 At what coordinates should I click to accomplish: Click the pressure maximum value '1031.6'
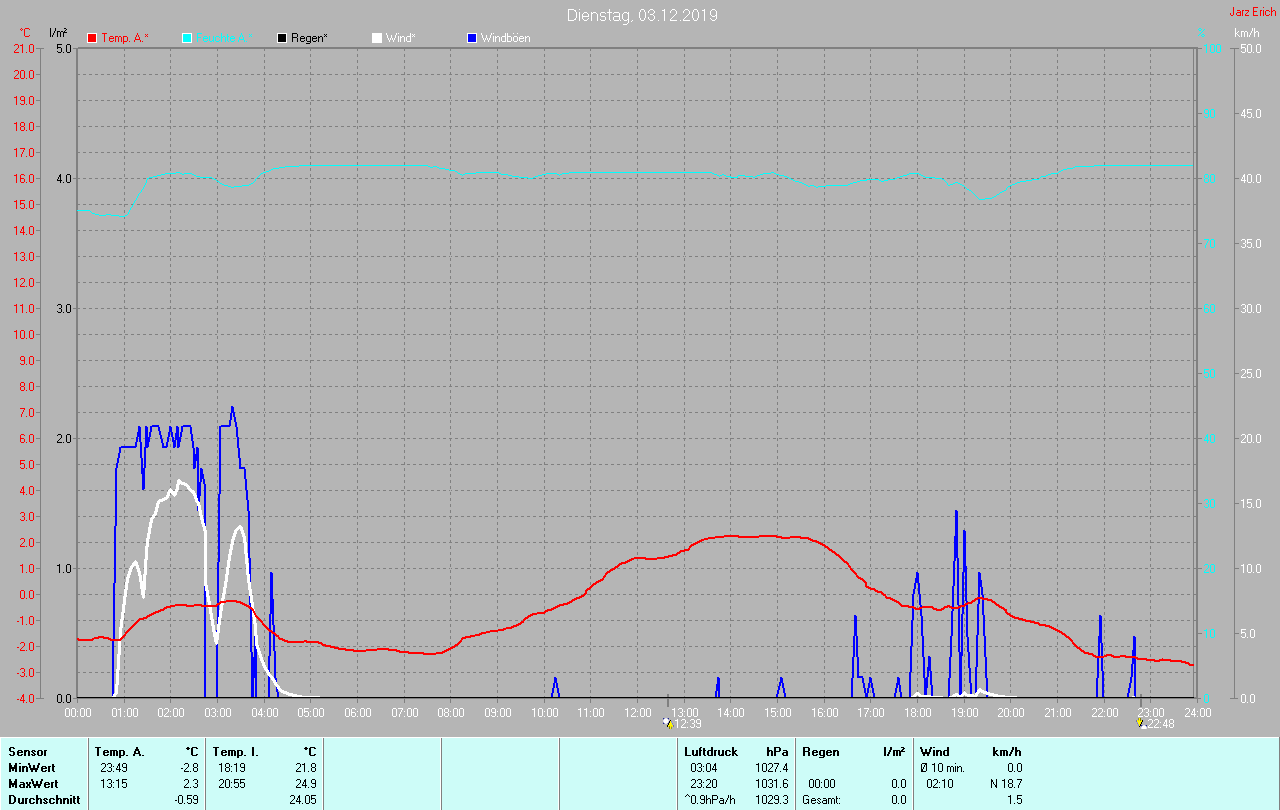pyautogui.click(x=771, y=784)
